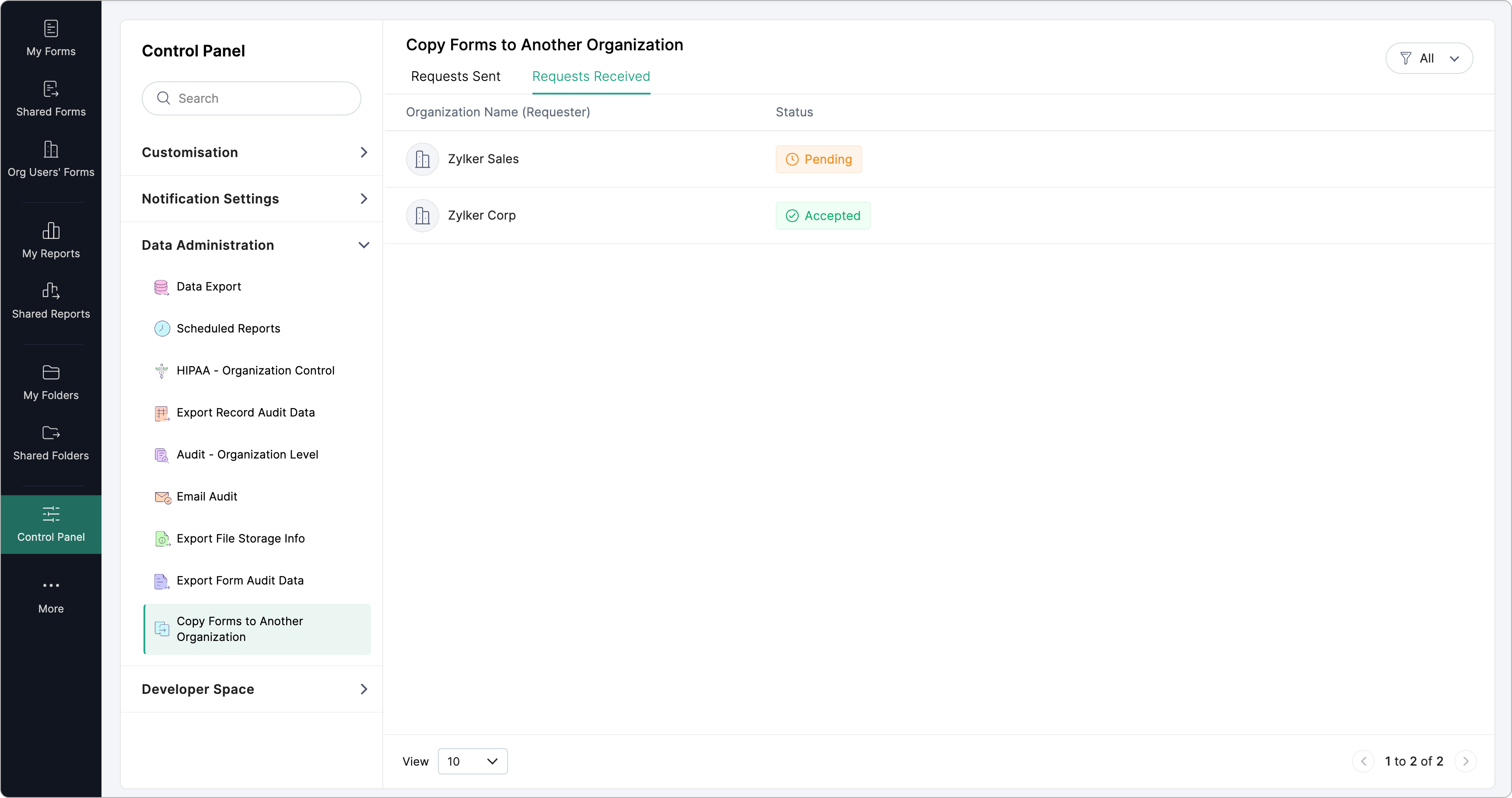Click Zylker Sales organization icon
Image resolution: width=1512 pixels, height=798 pixels.
(422, 159)
